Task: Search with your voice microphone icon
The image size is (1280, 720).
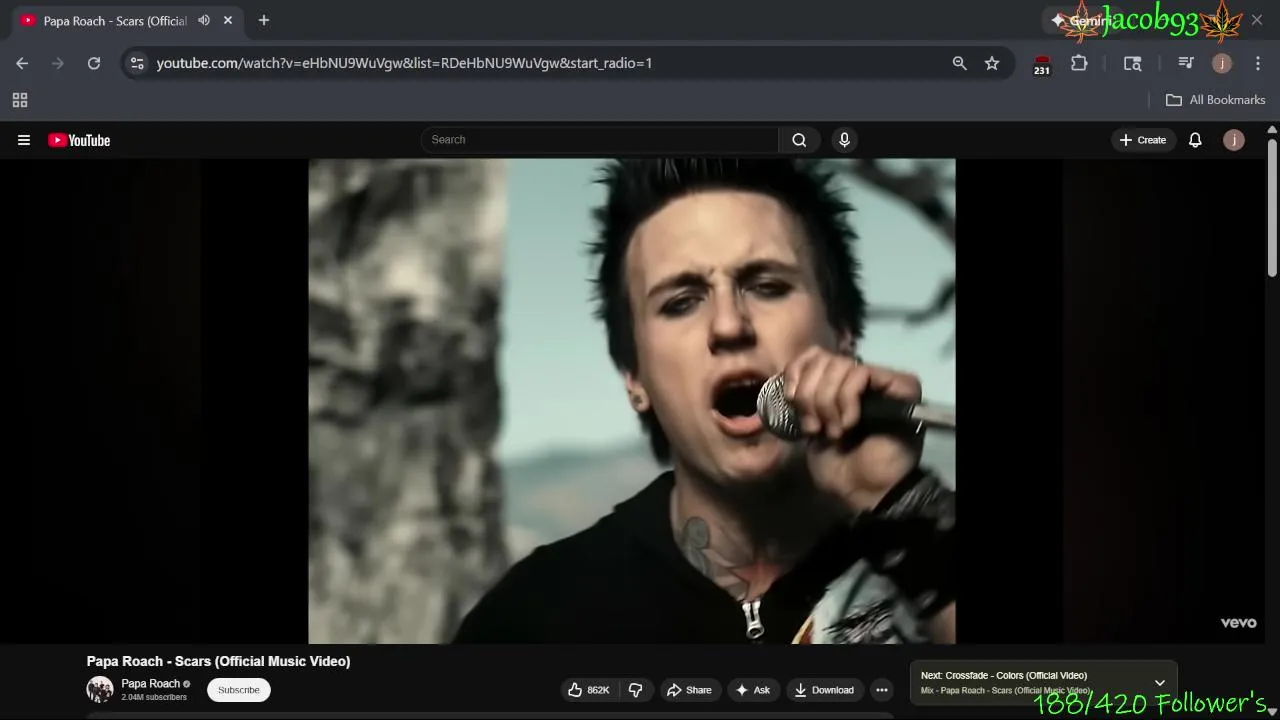Action: point(844,140)
